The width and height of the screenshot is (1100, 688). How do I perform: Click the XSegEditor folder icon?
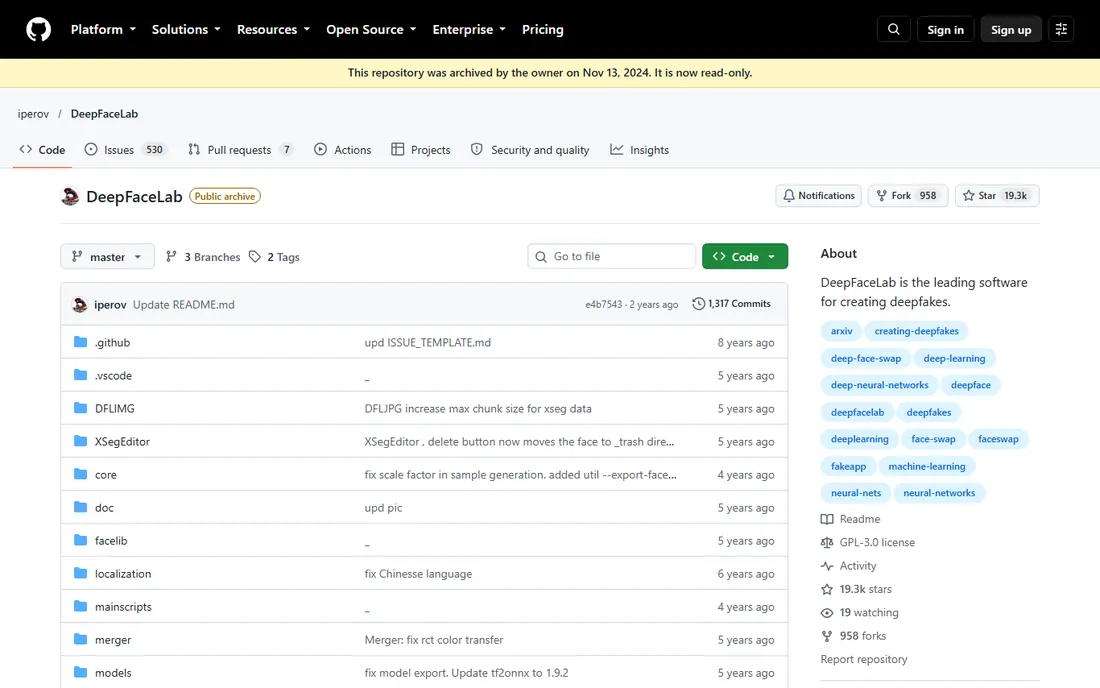81,441
